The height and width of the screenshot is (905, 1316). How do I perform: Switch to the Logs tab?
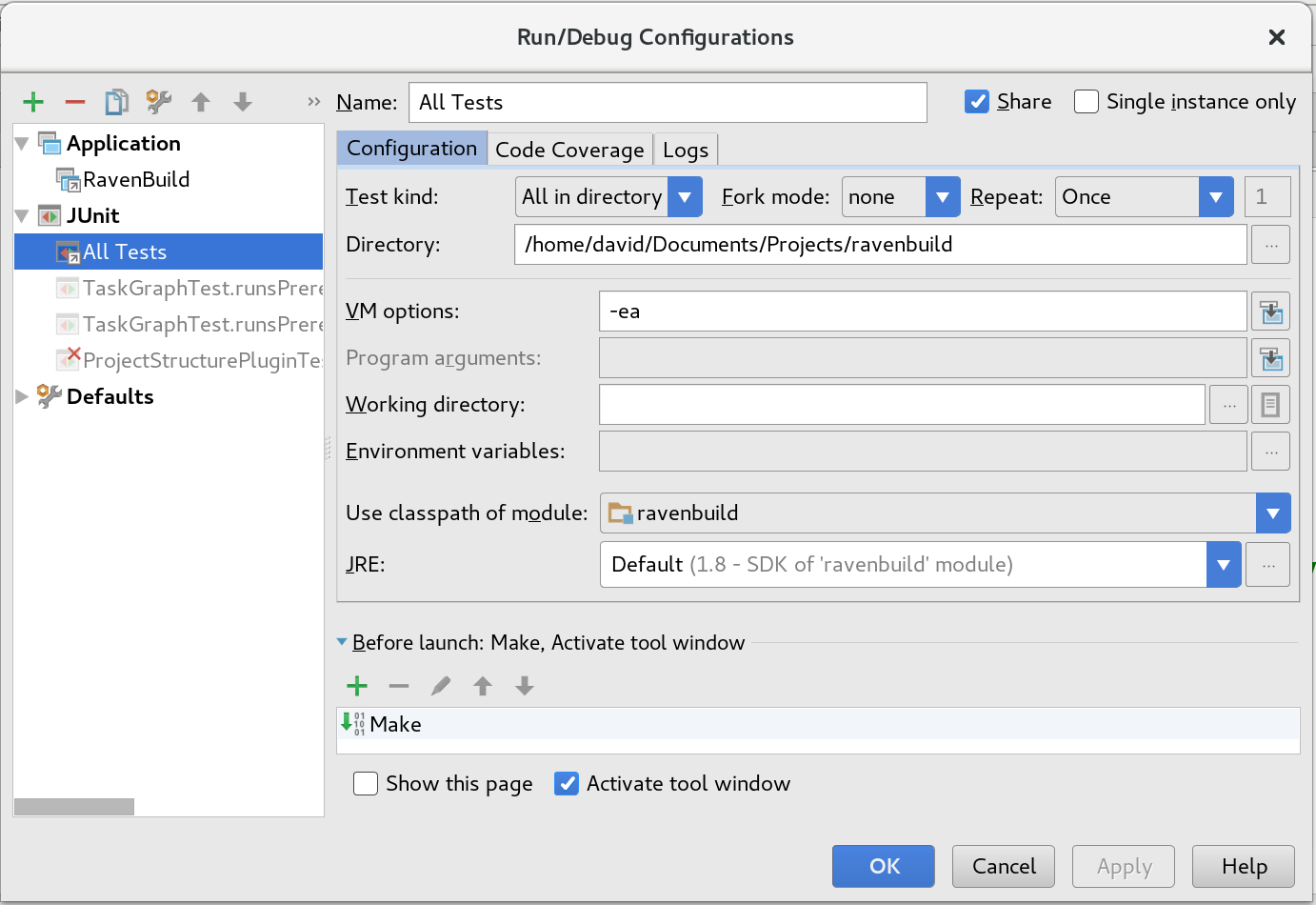(686, 150)
